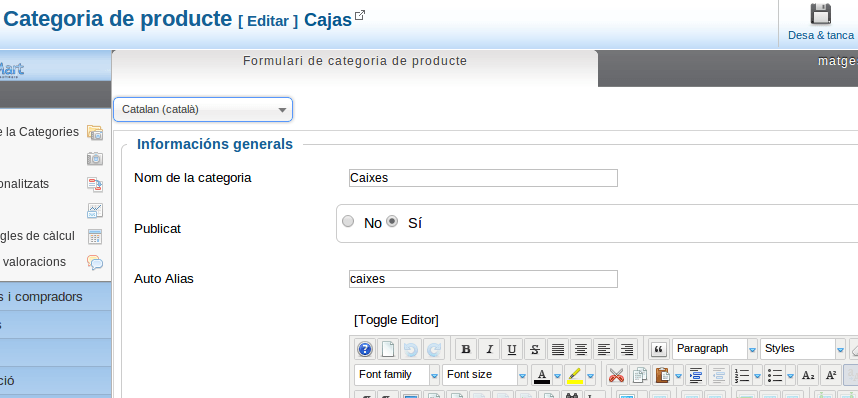Click the Nom de la categoria input field
858x398 pixels.
[483, 178]
